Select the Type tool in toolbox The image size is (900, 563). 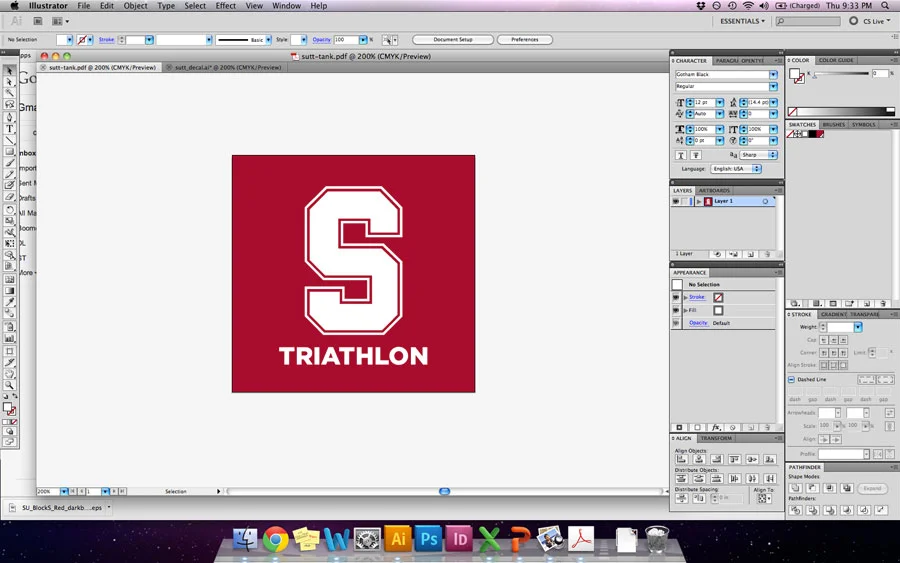pos(9,129)
